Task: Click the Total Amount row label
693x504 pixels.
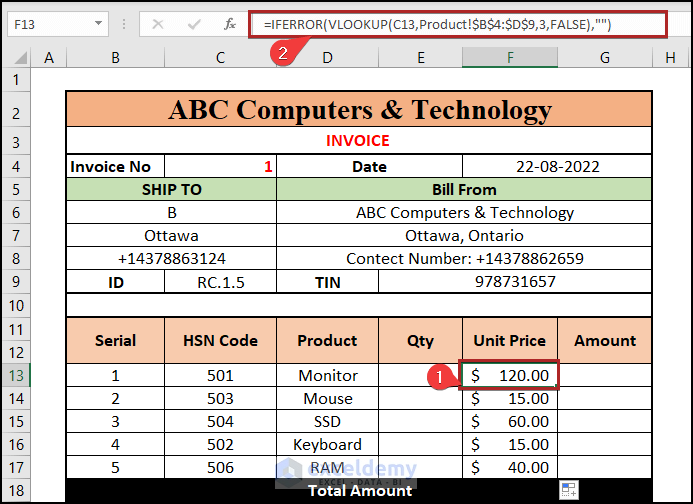Action: (360, 490)
